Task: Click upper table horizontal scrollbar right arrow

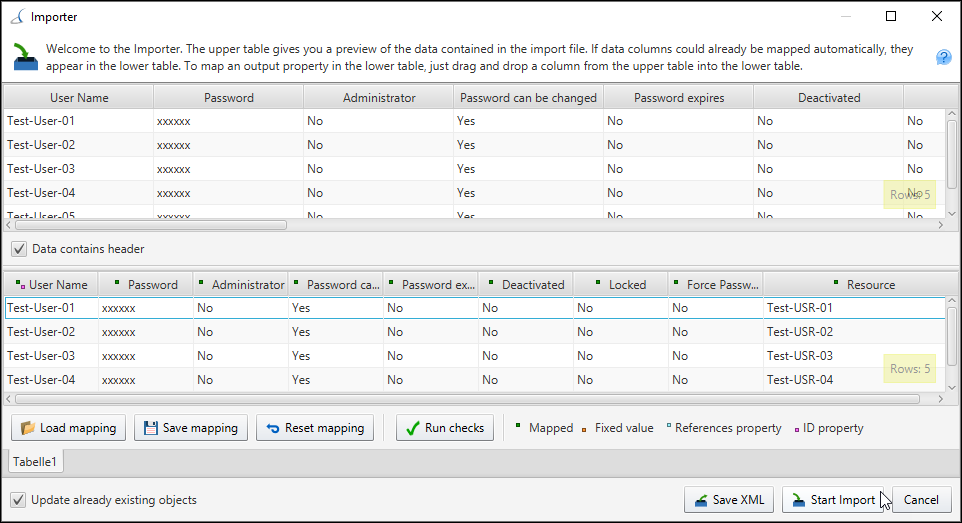Action: pyautogui.click(x=941, y=225)
